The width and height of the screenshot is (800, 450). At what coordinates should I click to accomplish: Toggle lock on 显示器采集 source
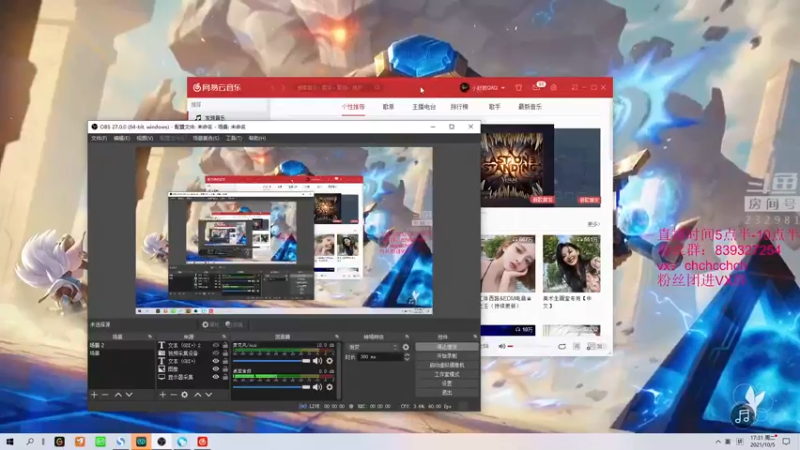[x=225, y=377]
